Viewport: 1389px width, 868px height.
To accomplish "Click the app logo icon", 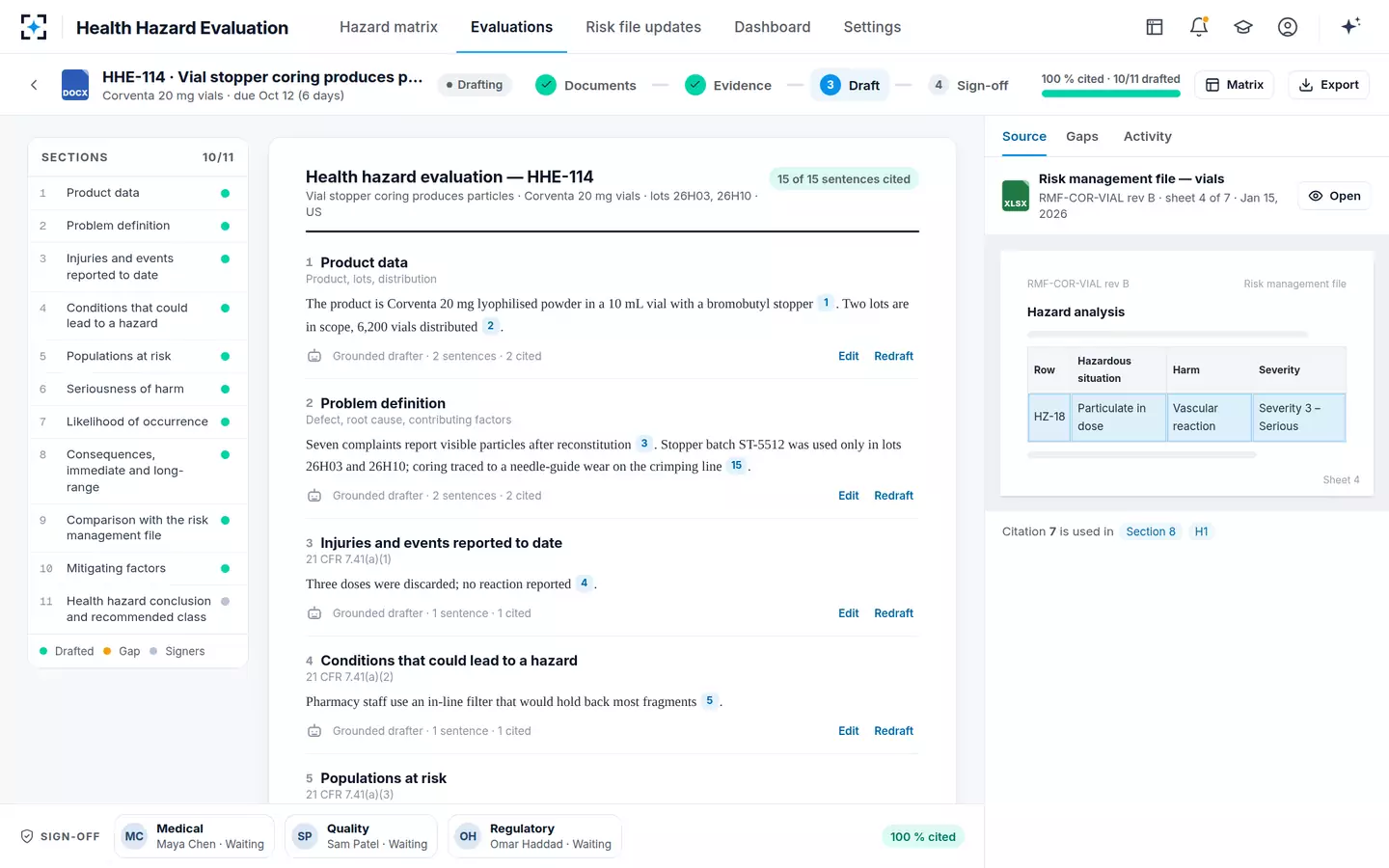I will click(x=34, y=27).
